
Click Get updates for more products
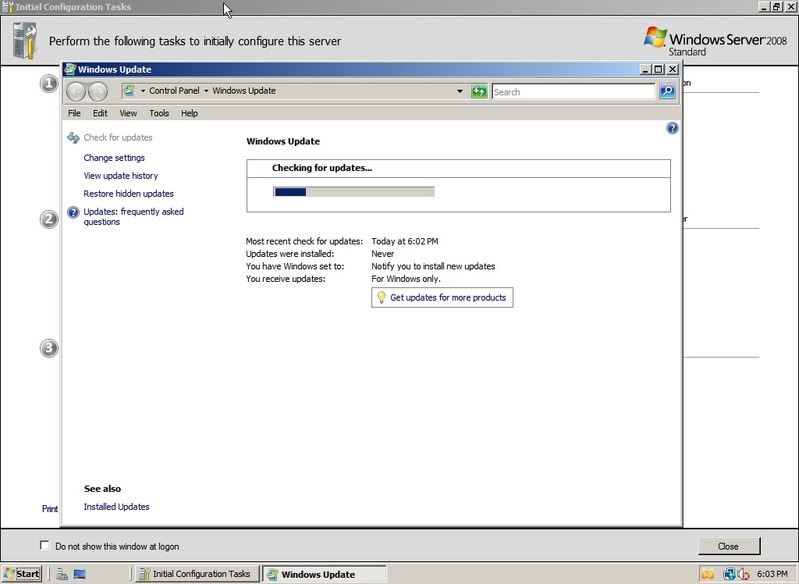click(442, 298)
